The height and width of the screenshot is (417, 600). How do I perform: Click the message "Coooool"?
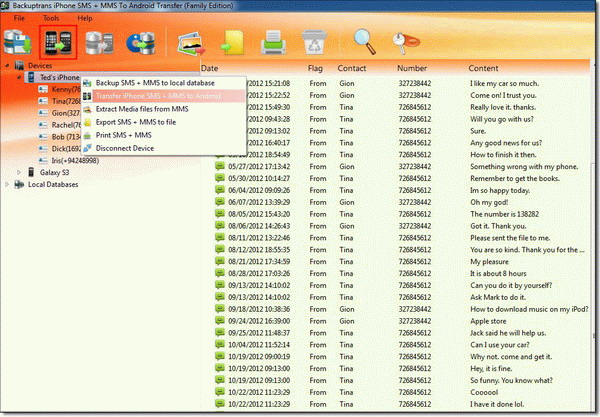pos(484,392)
